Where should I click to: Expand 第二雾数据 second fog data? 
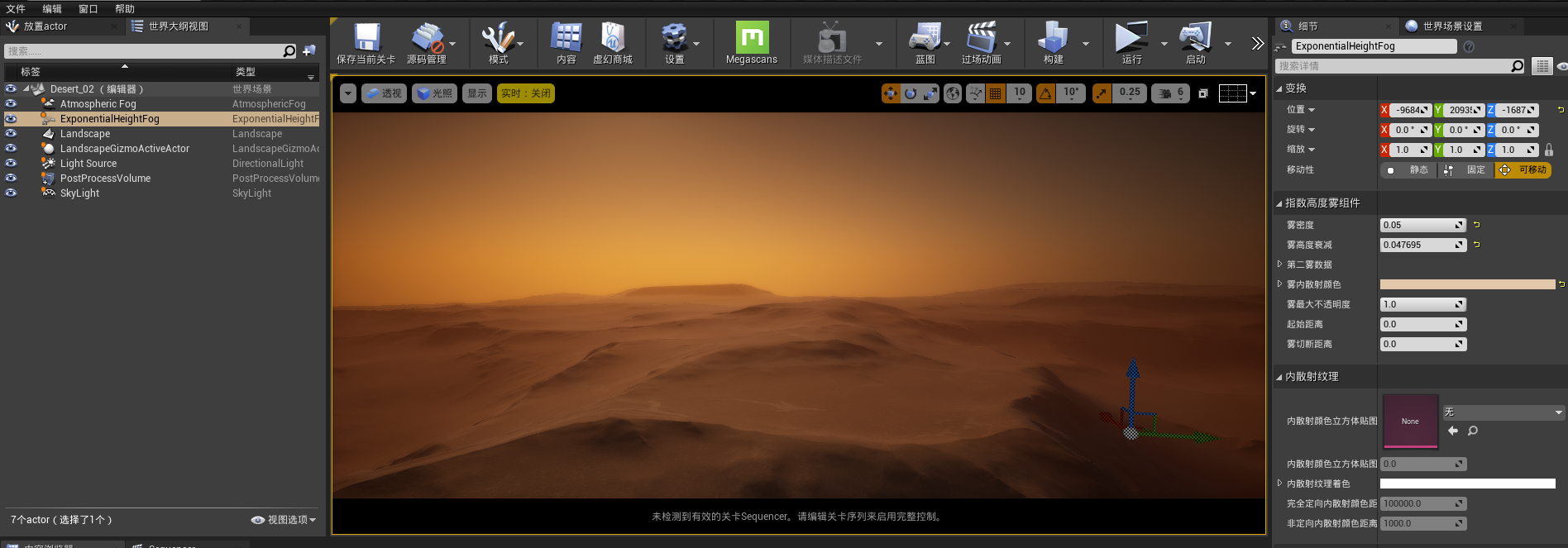1279,264
